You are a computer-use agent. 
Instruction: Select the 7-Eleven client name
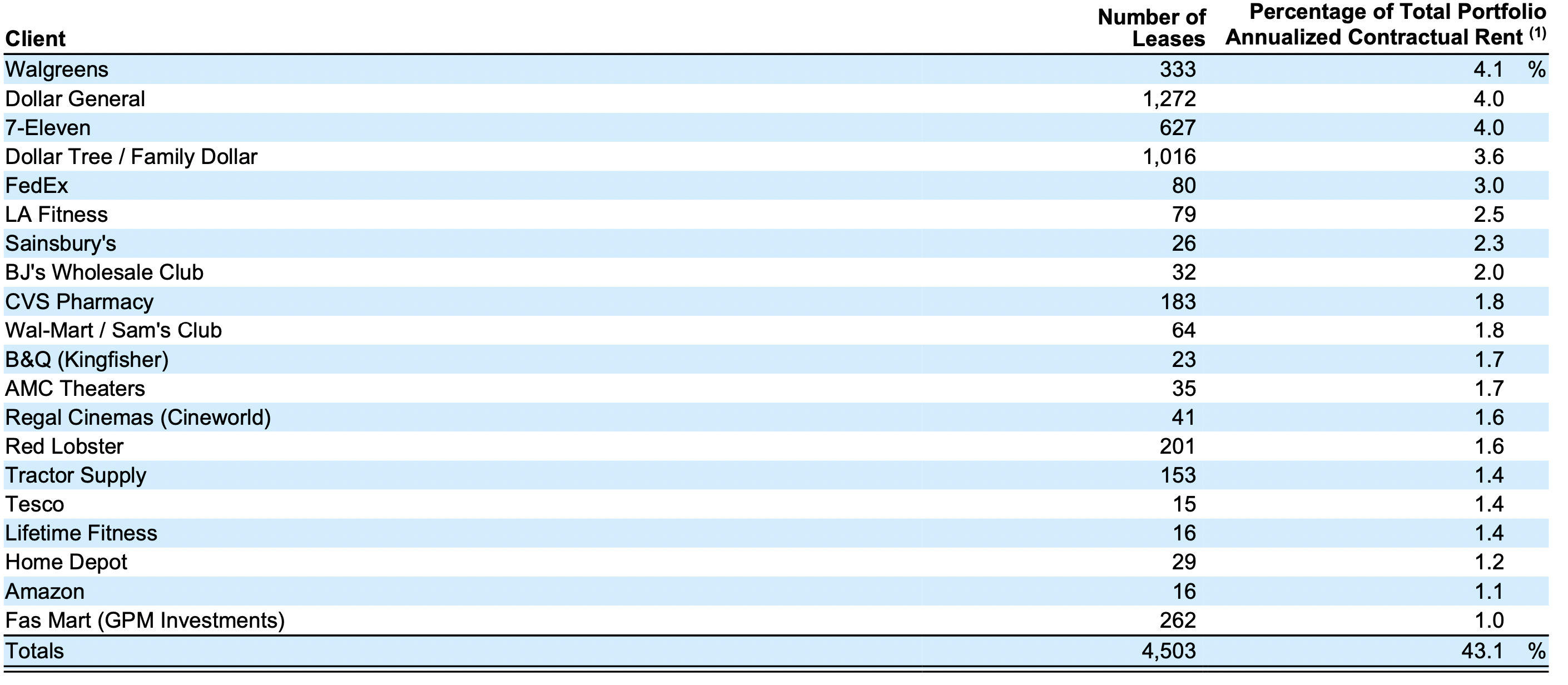47,128
